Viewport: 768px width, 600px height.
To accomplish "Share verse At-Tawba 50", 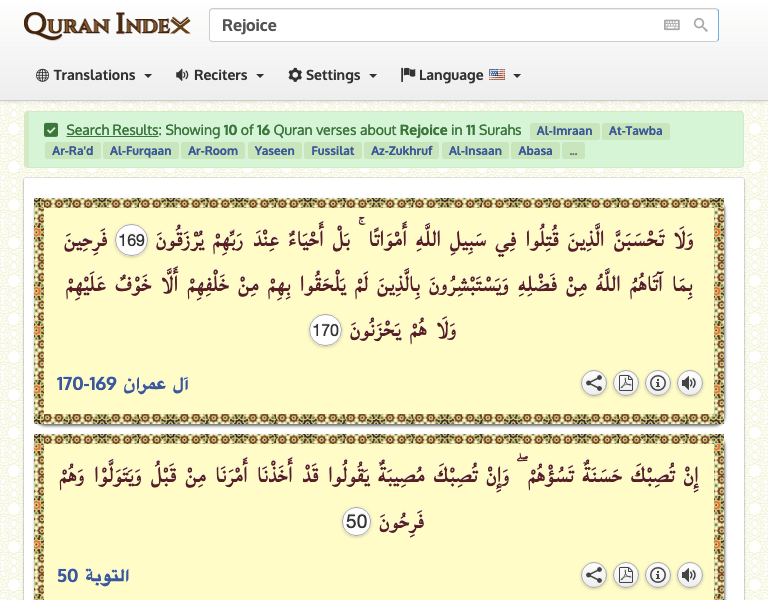I will point(594,575).
